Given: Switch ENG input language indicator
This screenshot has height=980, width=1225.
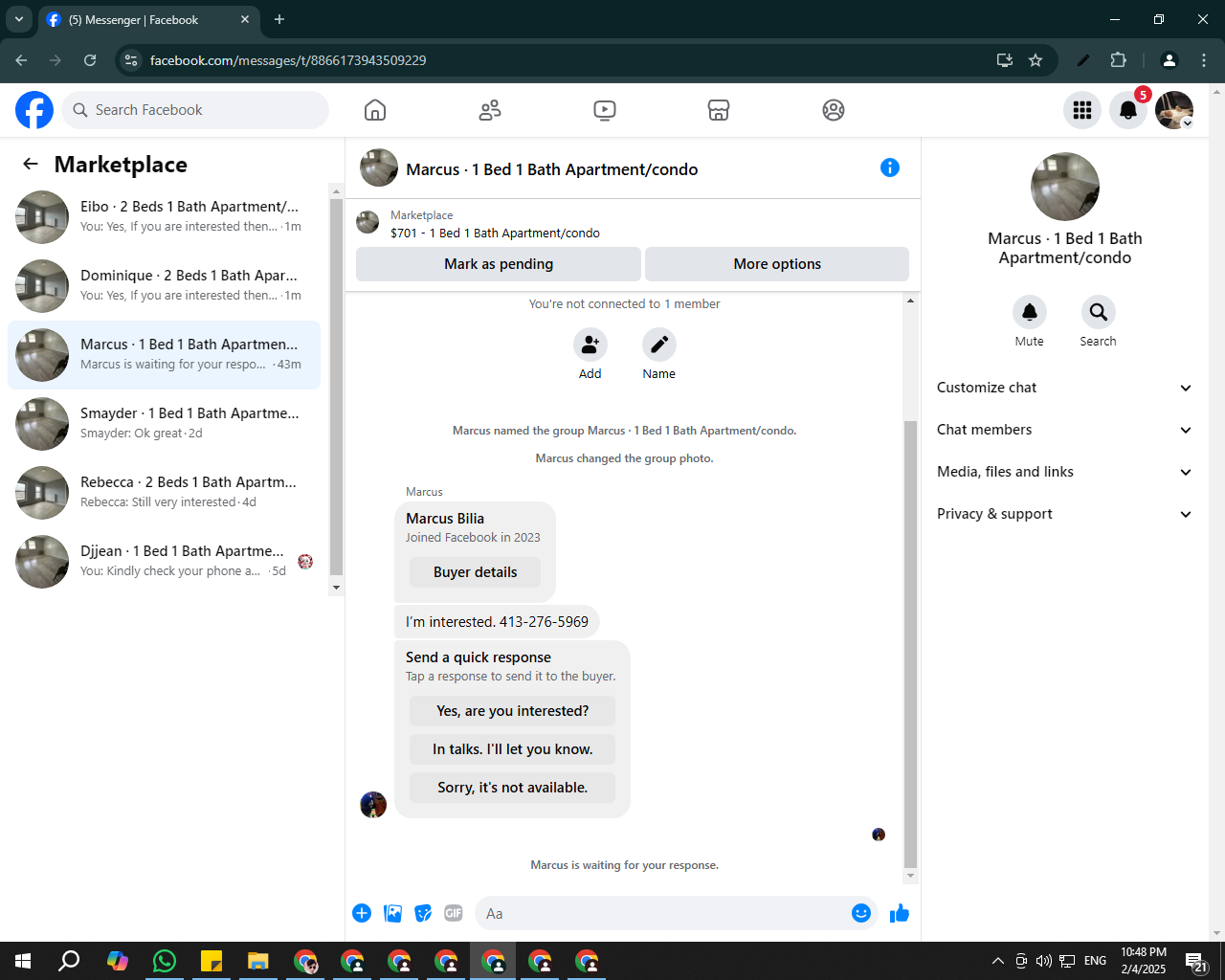Looking at the screenshot, I should pyautogui.click(x=1096, y=961).
